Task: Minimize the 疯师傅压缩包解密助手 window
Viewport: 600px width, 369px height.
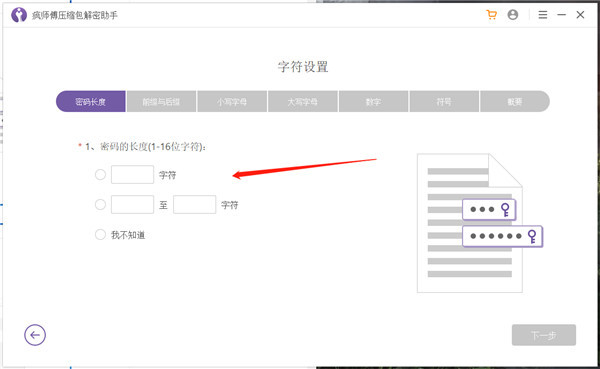Action: 561,15
